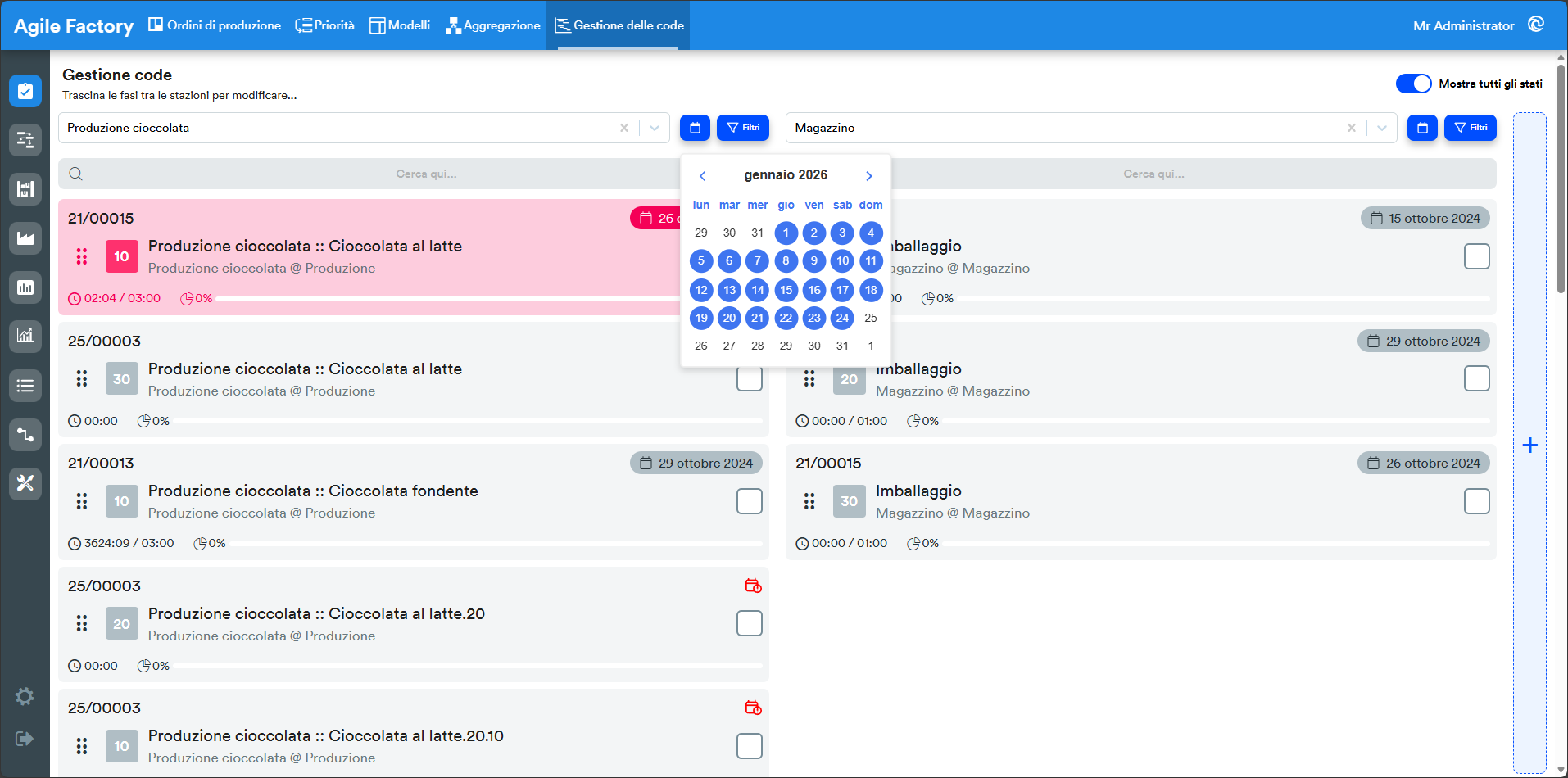Select day 25 in the calendar
Screen dimensions: 1568x778
click(x=871, y=318)
